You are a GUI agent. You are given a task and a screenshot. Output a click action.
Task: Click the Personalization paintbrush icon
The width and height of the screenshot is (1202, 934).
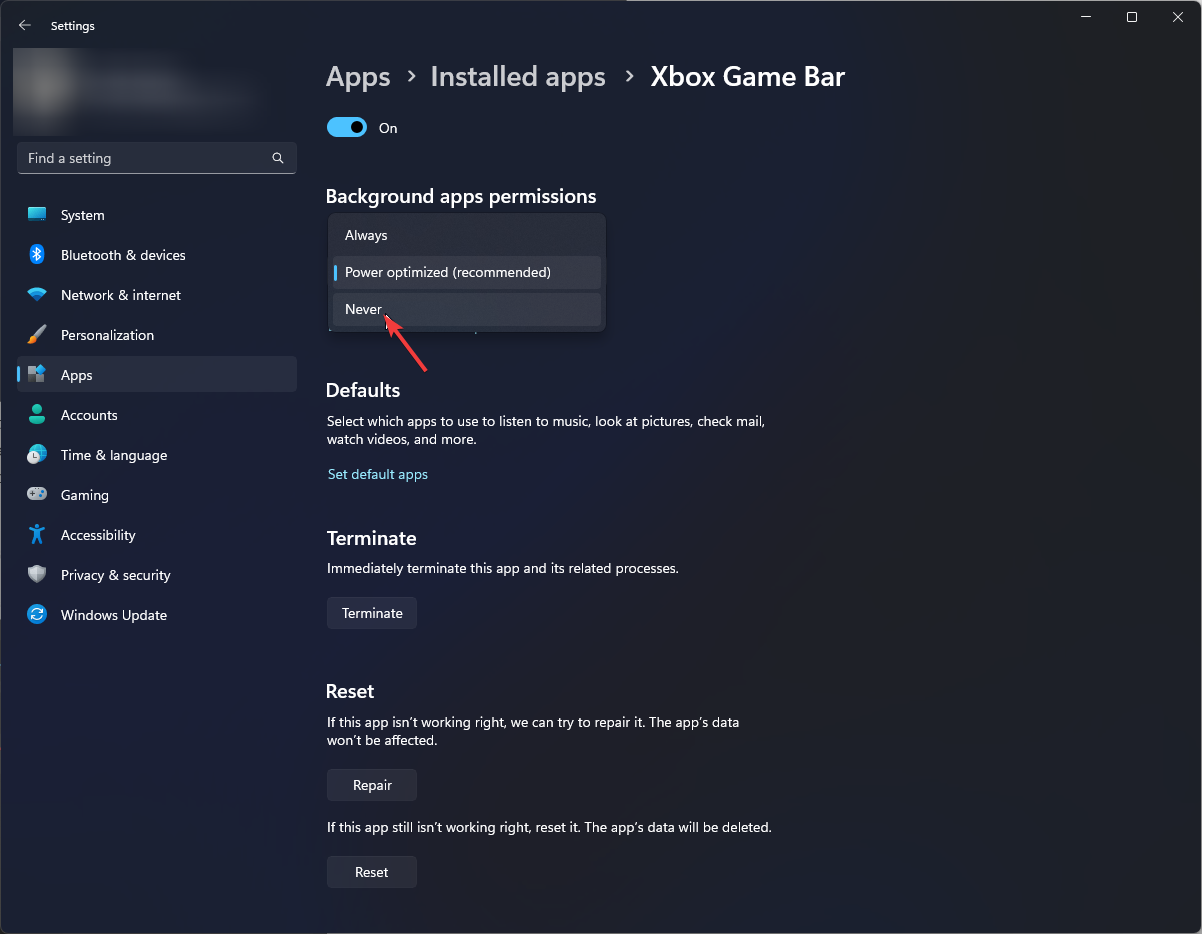click(37, 335)
